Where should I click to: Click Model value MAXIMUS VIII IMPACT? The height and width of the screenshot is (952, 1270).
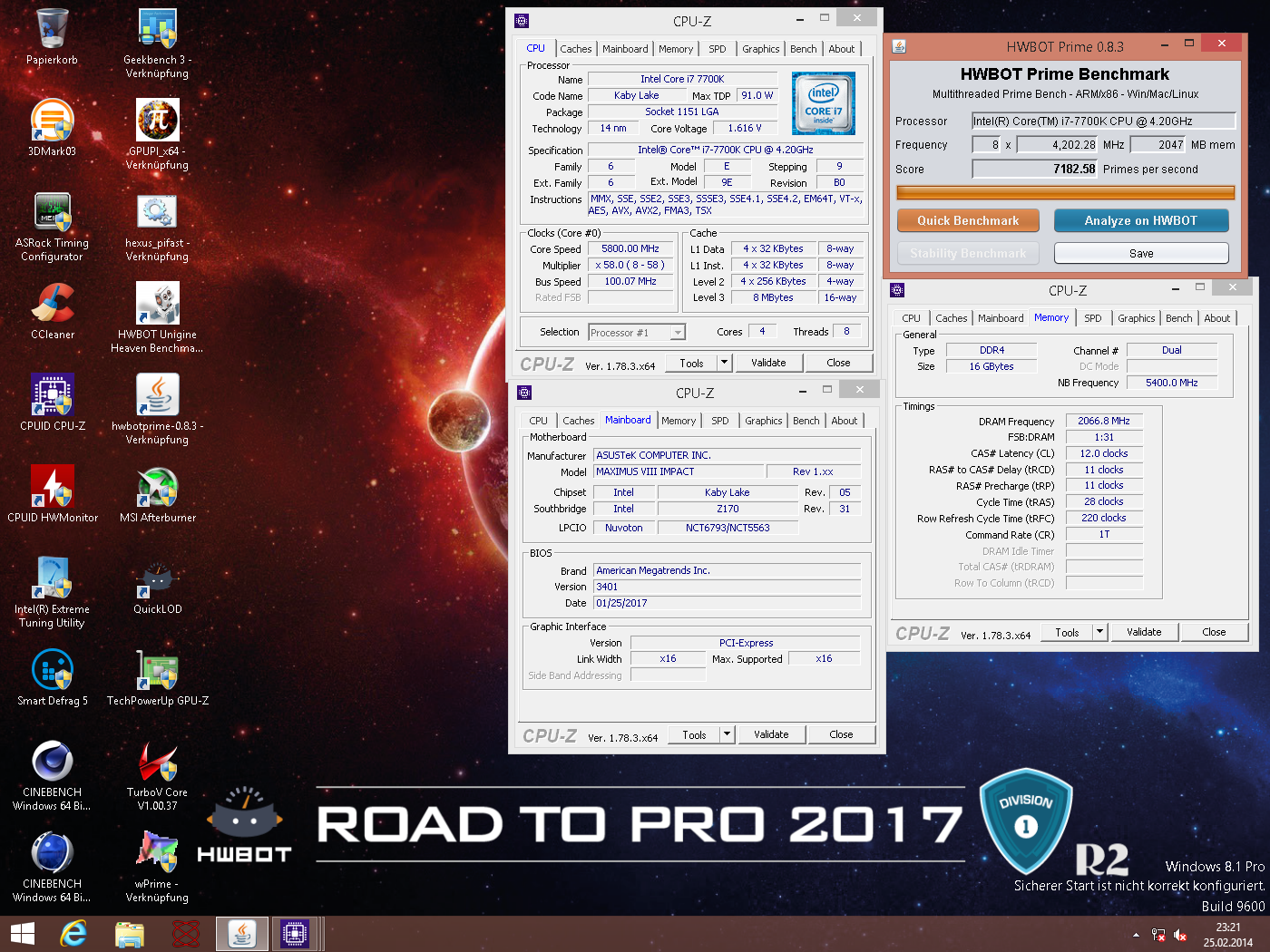(679, 471)
